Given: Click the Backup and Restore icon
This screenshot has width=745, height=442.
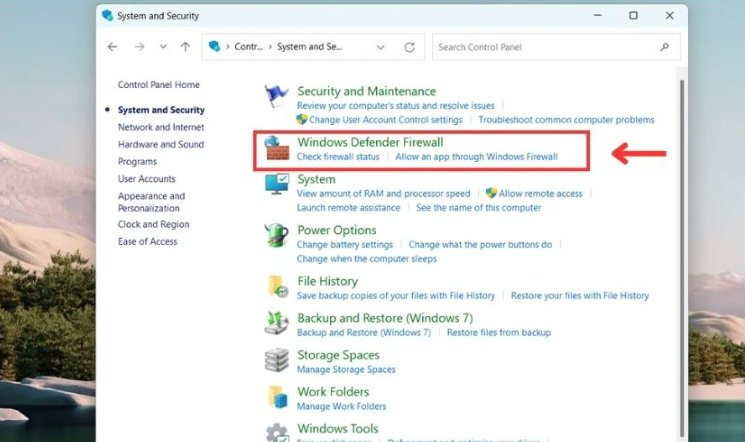Looking at the screenshot, I should pos(276,323).
